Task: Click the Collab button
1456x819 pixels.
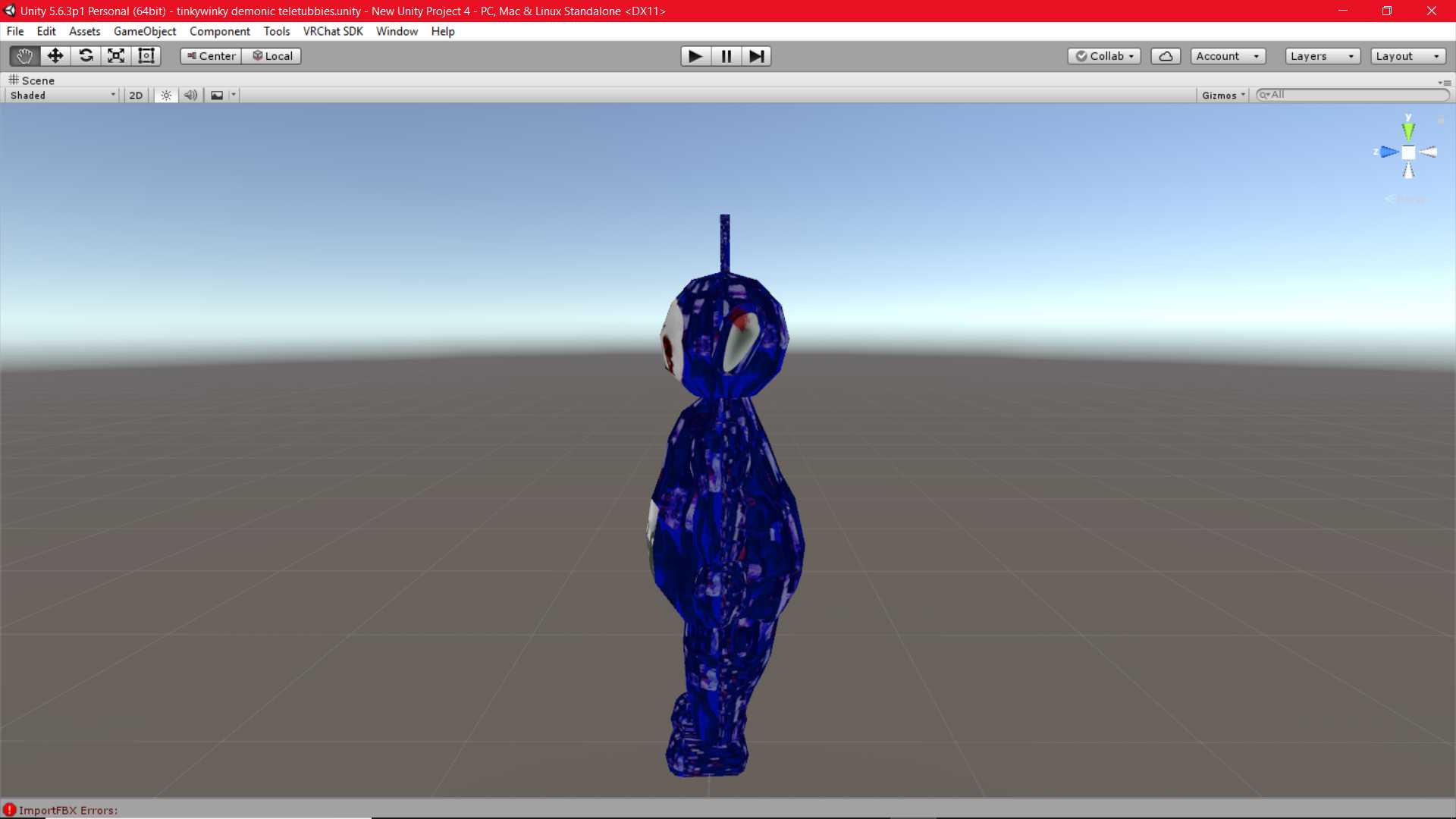Action: pos(1104,56)
